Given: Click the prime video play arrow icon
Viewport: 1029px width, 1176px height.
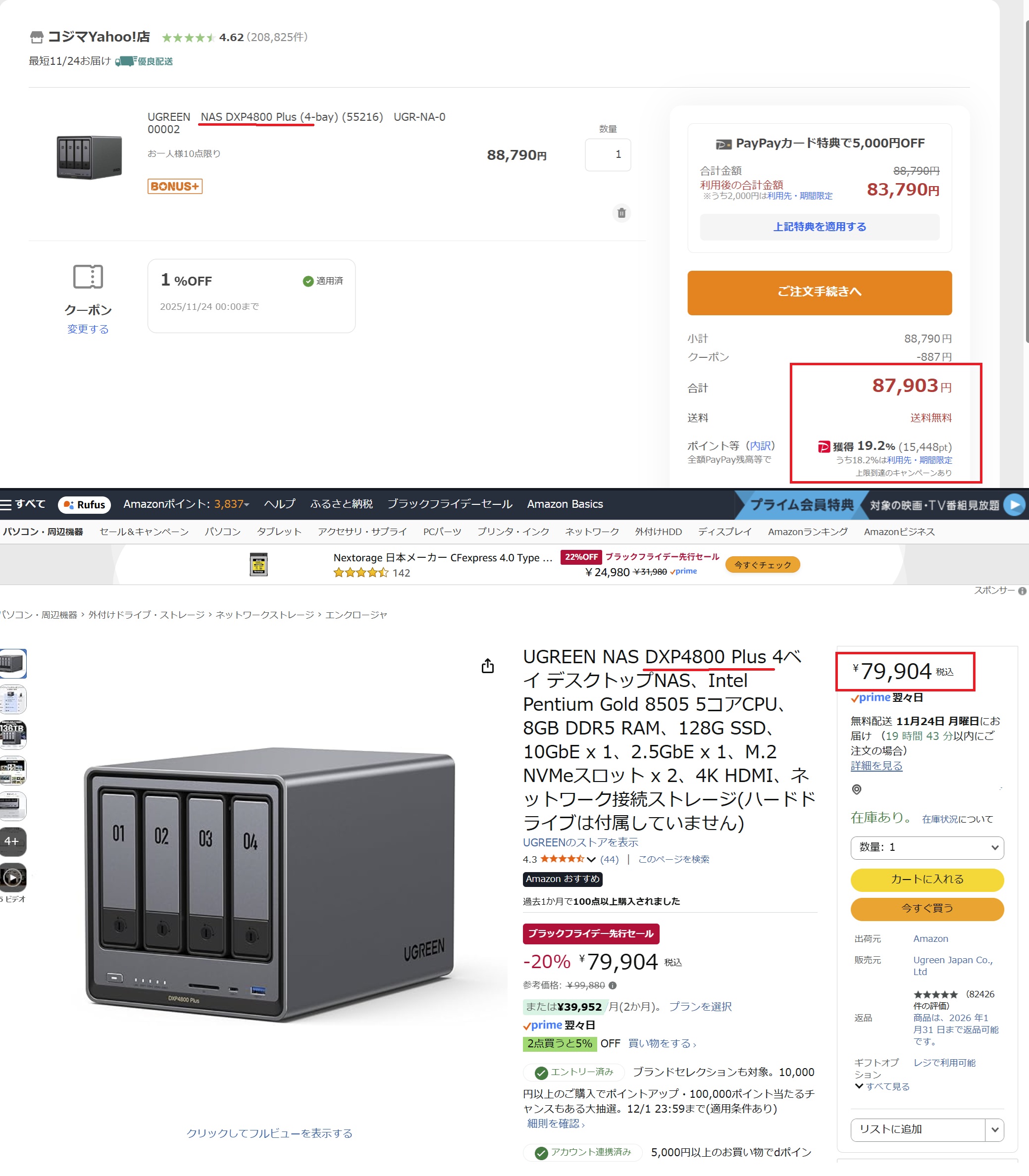Looking at the screenshot, I should [1015, 504].
